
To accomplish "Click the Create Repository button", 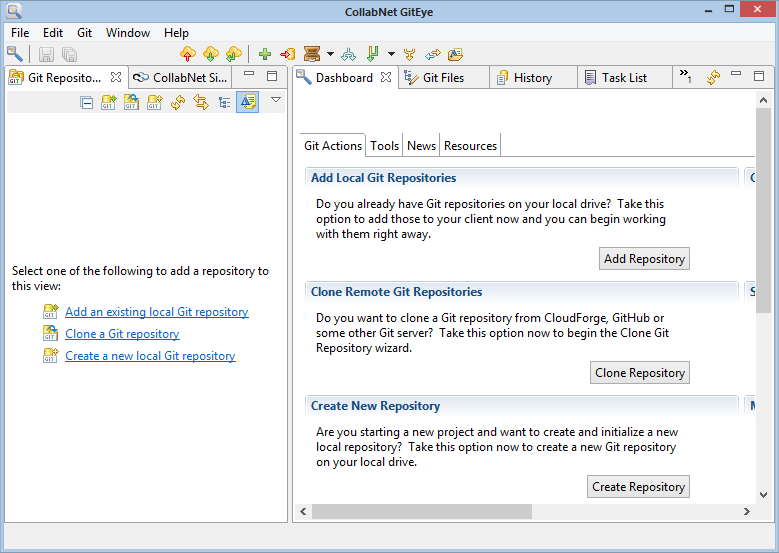I will pyautogui.click(x=638, y=487).
